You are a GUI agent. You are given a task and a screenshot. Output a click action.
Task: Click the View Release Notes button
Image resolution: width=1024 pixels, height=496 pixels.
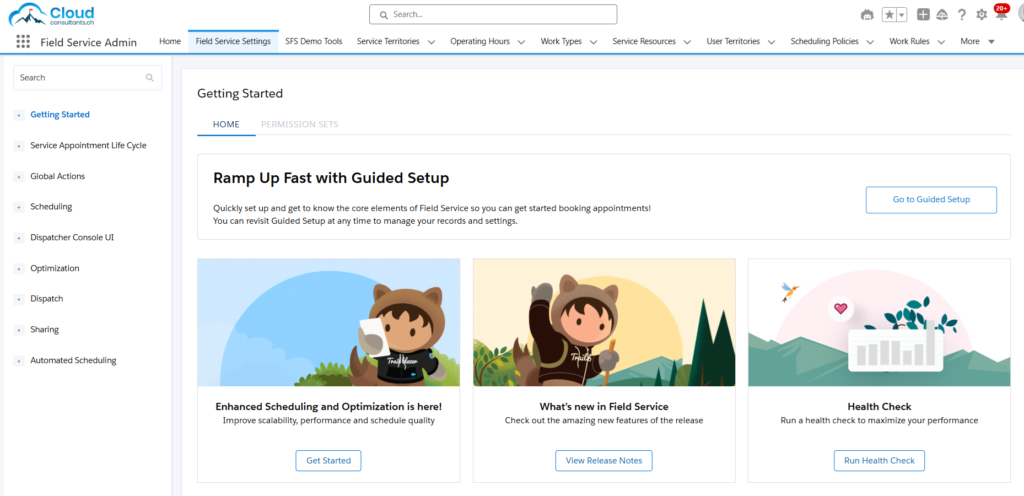click(x=604, y=460)
